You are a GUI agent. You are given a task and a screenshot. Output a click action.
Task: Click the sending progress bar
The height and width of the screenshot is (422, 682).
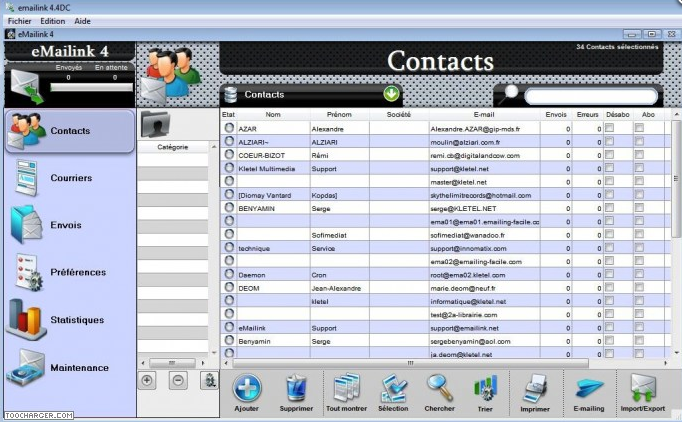(91, 87)
